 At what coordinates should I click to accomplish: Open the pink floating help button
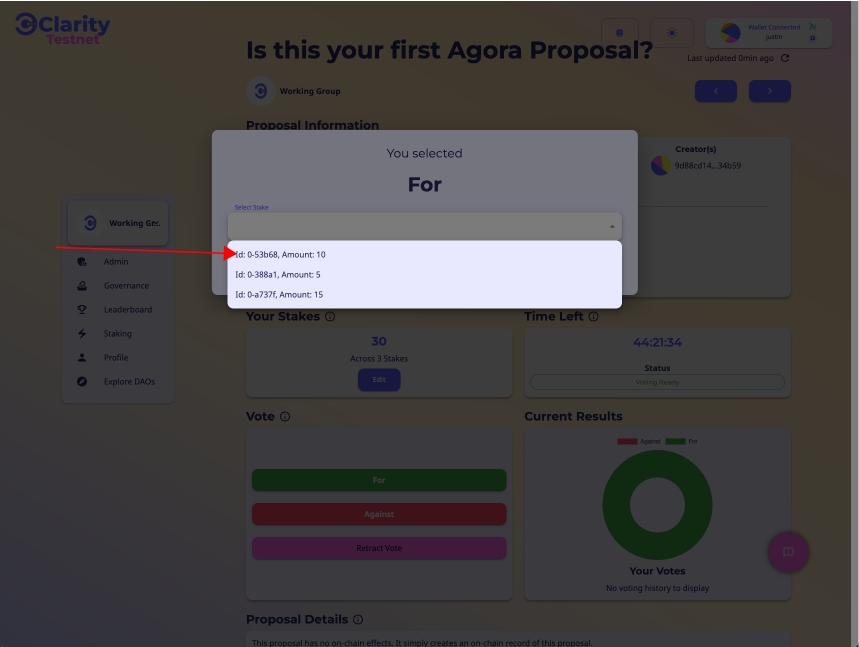coord(788,552)
